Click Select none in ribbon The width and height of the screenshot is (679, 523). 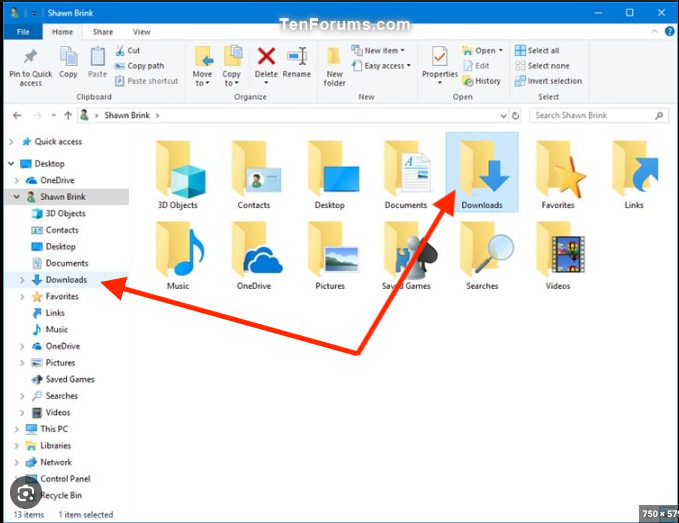point(542,66)
